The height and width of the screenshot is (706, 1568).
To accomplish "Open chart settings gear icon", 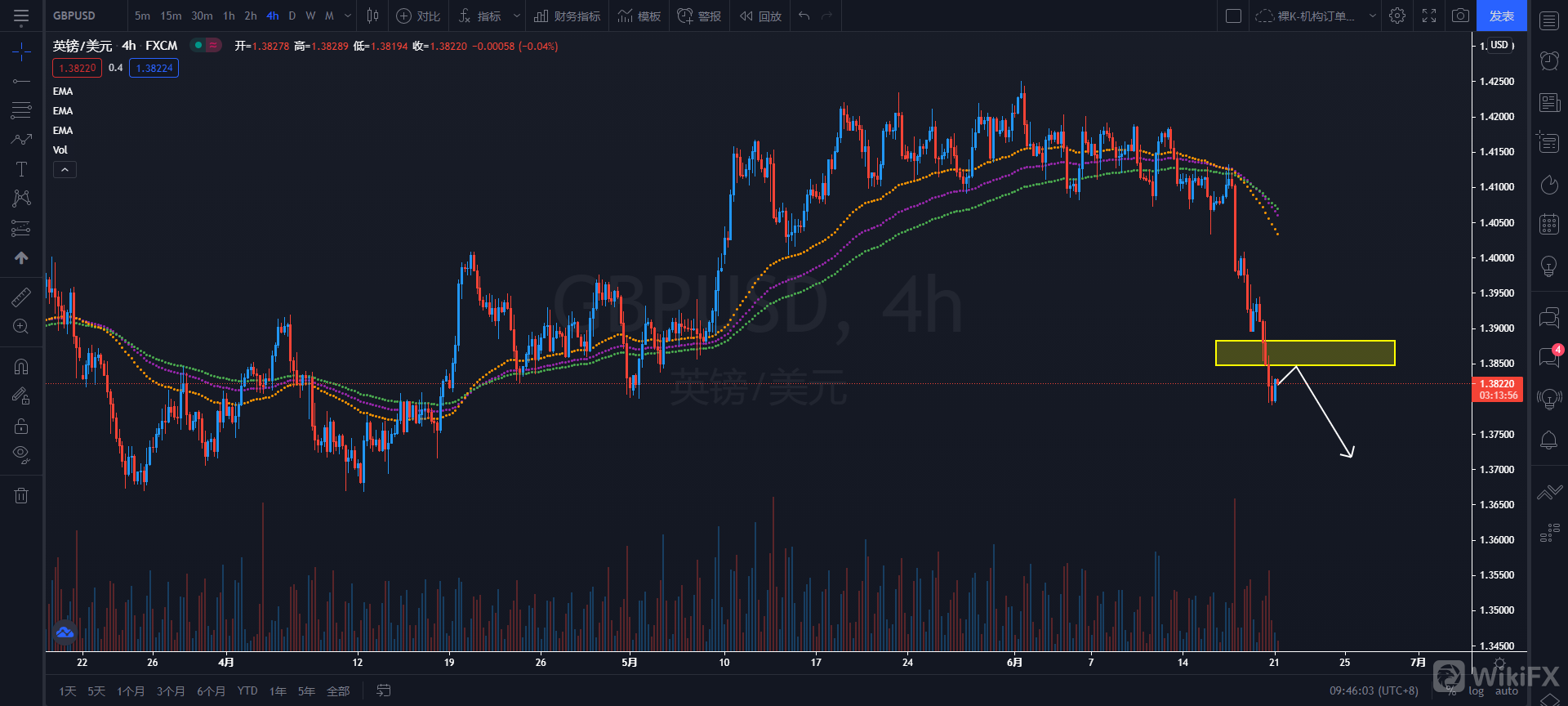I will coord(1397,16).
